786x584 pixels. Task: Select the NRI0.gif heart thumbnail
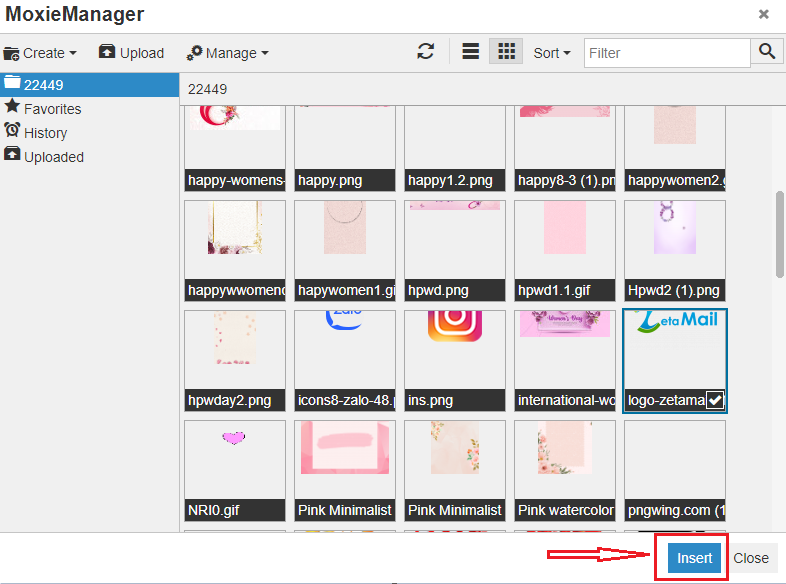click(x=235, y=471)
